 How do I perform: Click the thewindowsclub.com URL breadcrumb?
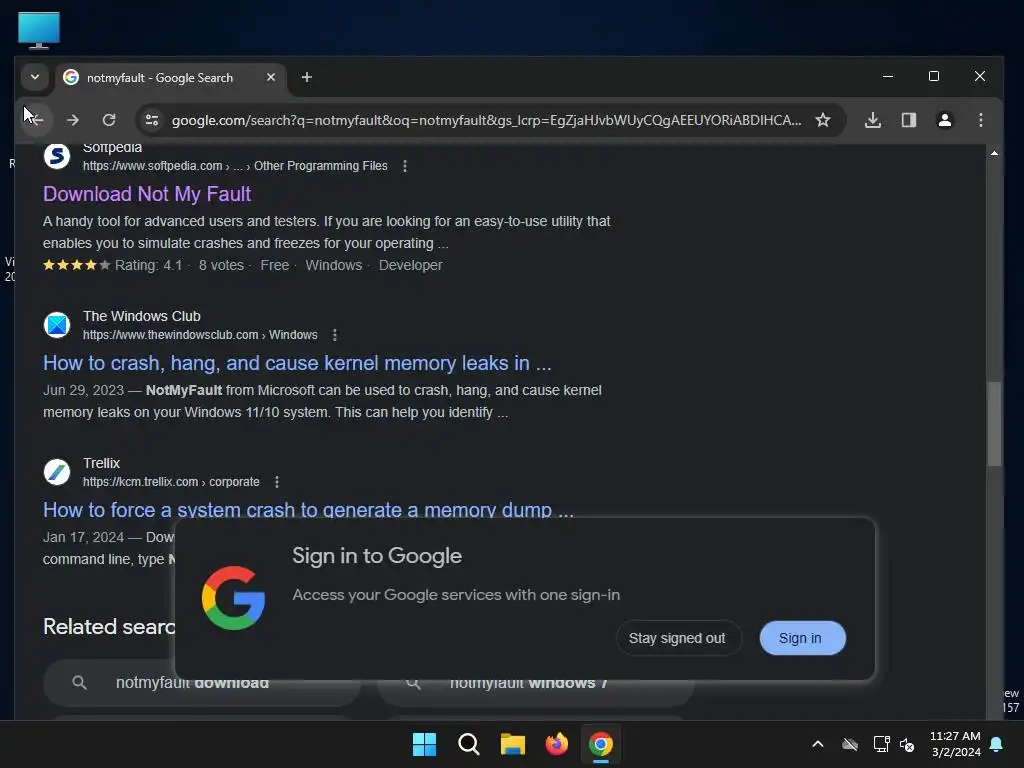(200, 335)
